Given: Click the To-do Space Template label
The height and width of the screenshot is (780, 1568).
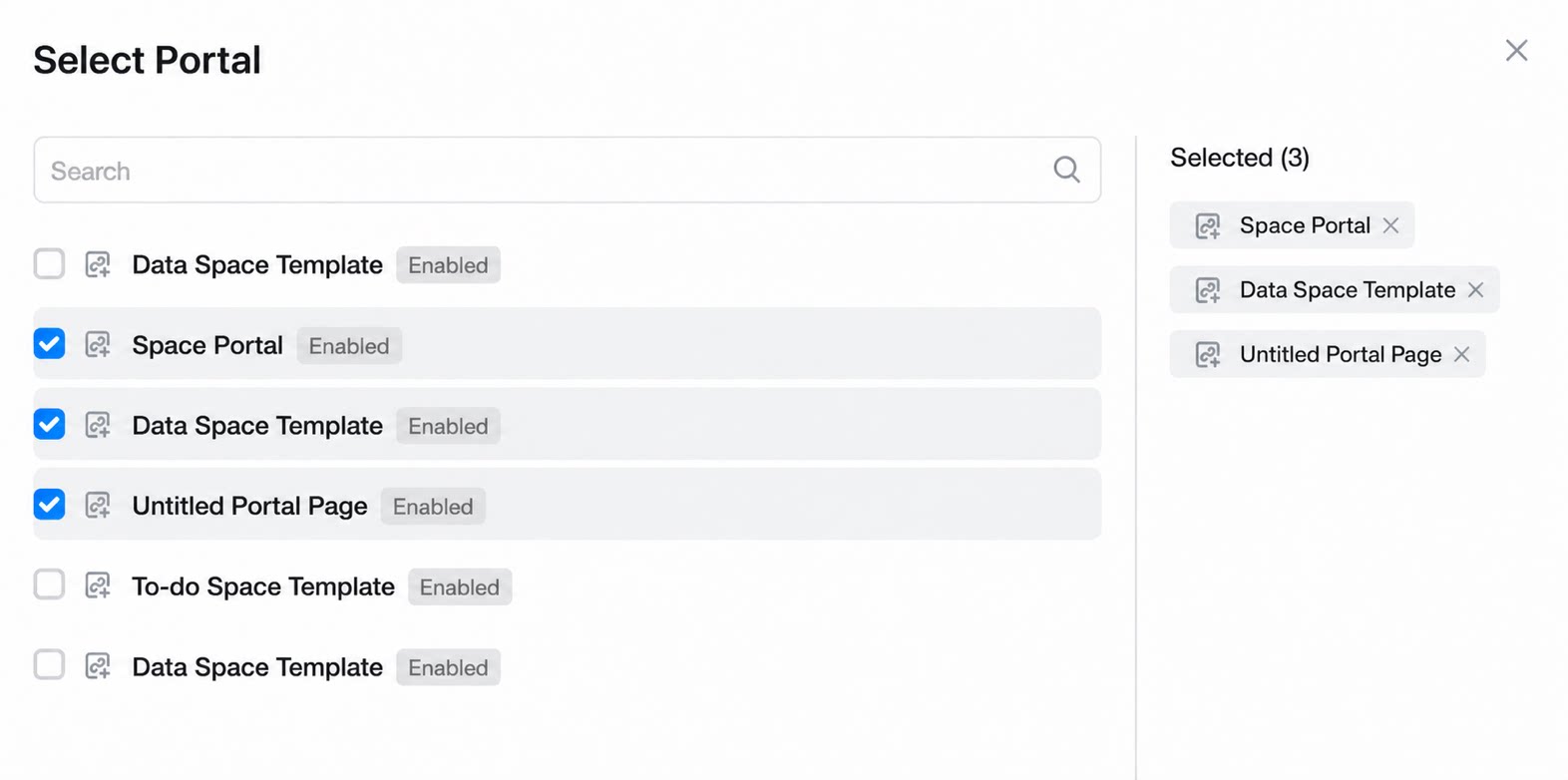Looking at the screenshot, I should [x=263, y=586].
